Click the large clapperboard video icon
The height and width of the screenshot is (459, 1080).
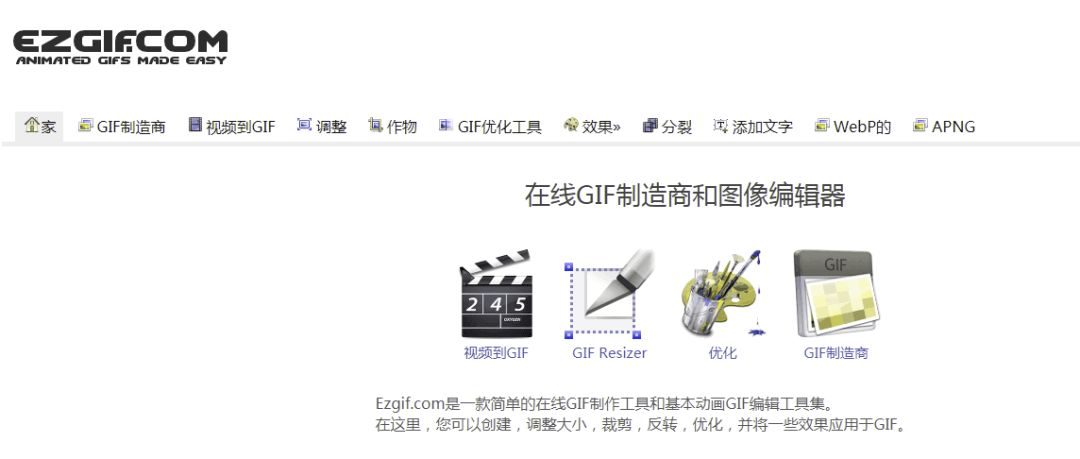(496, 294)
